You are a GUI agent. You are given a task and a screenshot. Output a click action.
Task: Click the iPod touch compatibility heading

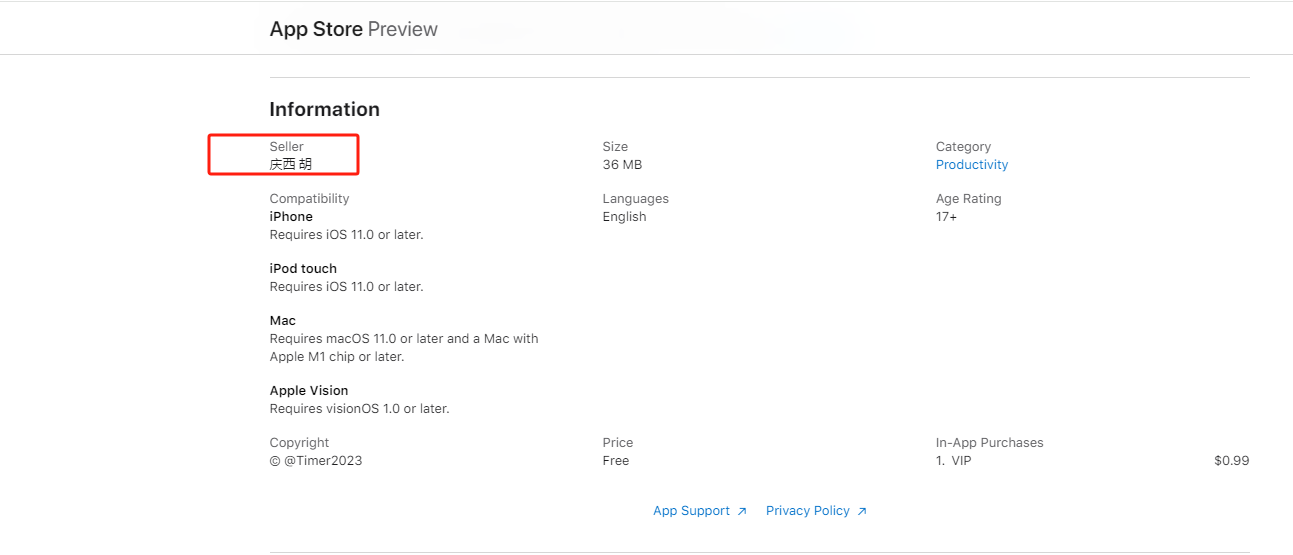[303, 269]
